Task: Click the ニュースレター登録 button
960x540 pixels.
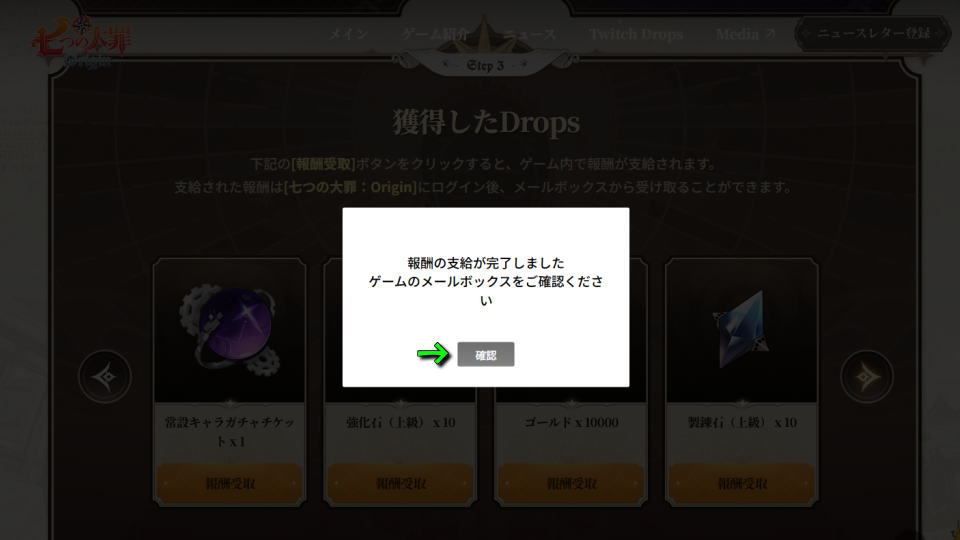Action: (874, 34)
